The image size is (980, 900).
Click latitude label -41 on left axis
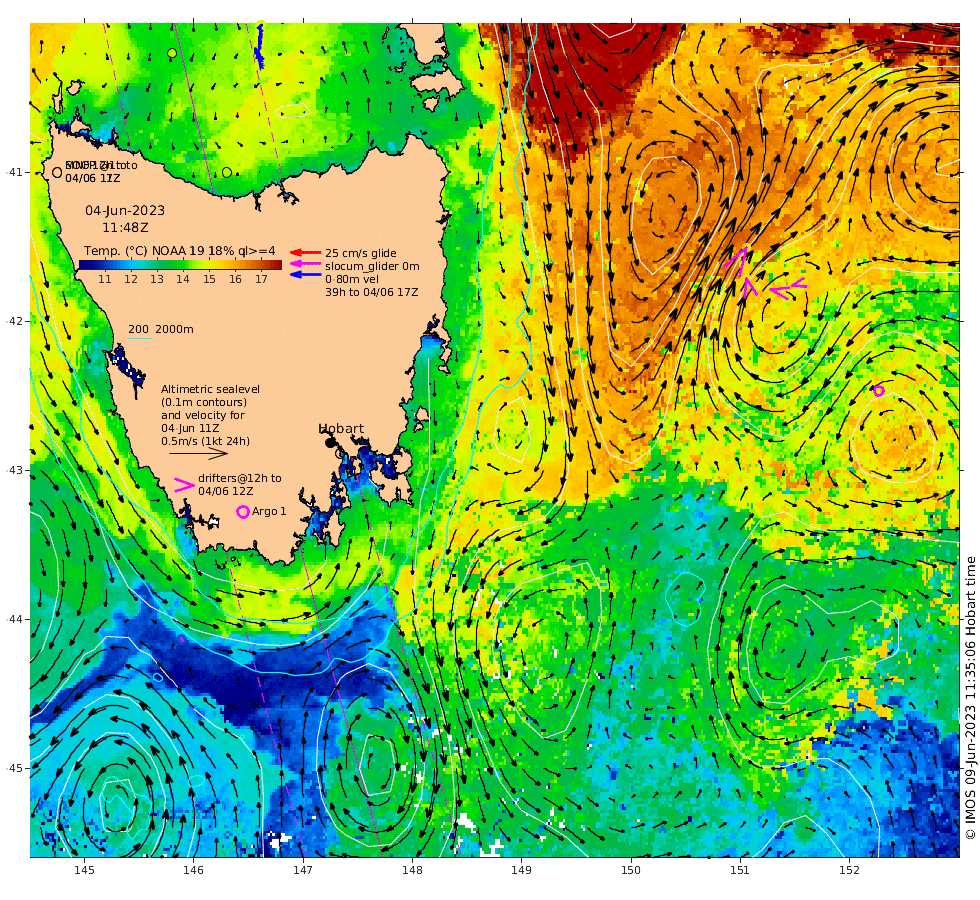point(15,172)
